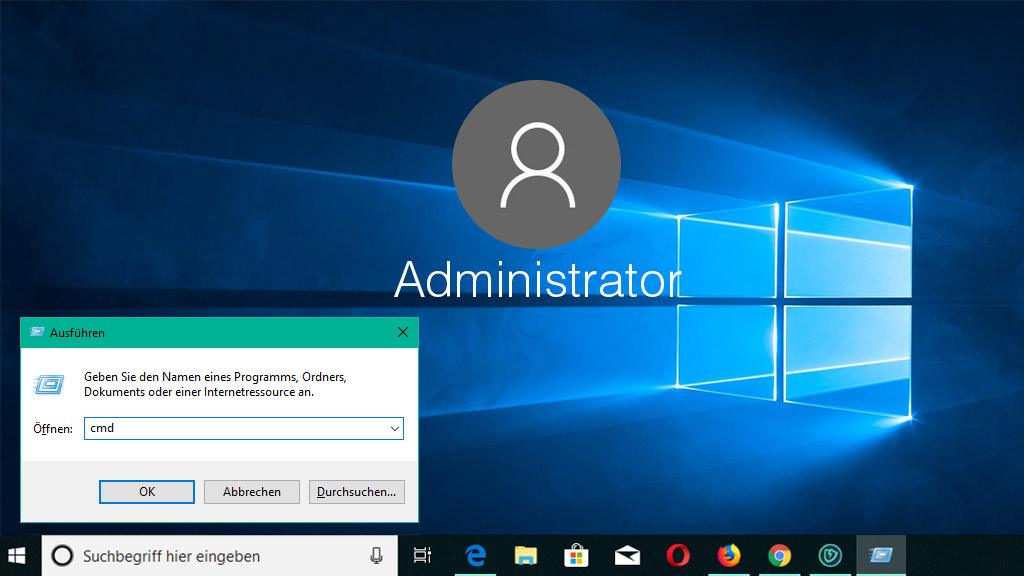
Task: Open Task View from the taskbar
Action: (423, 556)
